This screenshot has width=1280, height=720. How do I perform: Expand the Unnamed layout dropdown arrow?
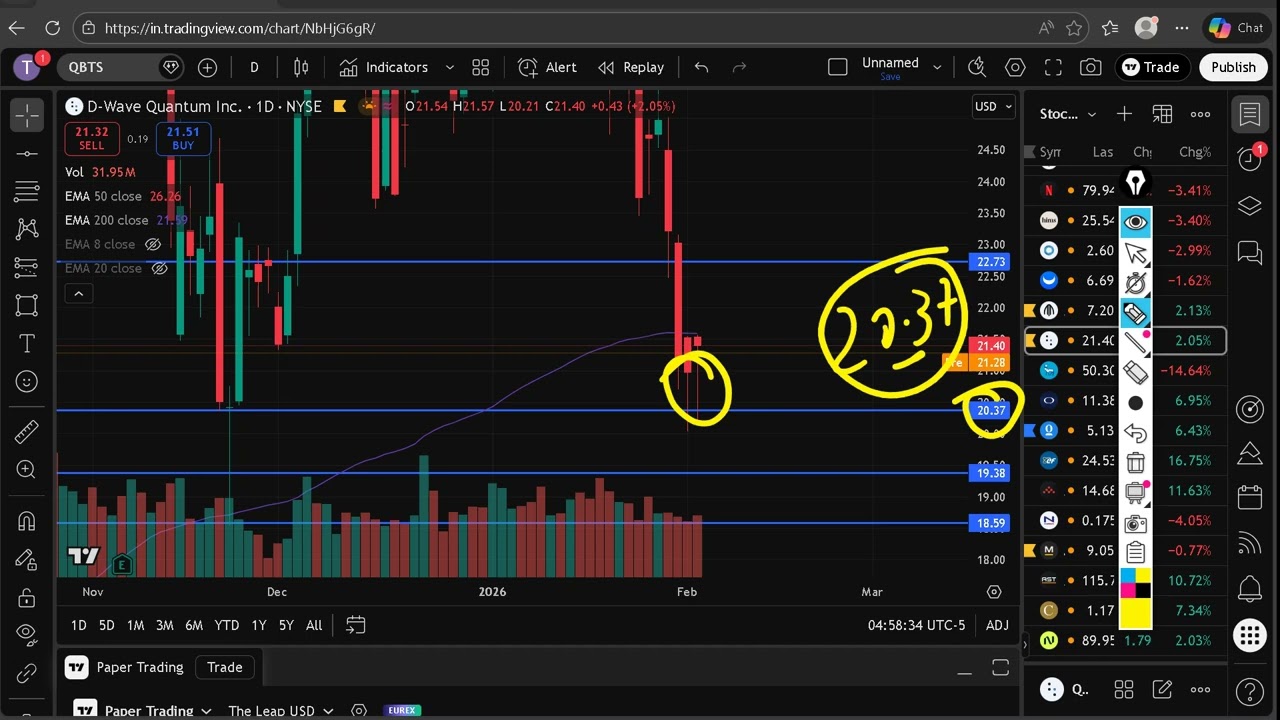[x=937, y=67]
